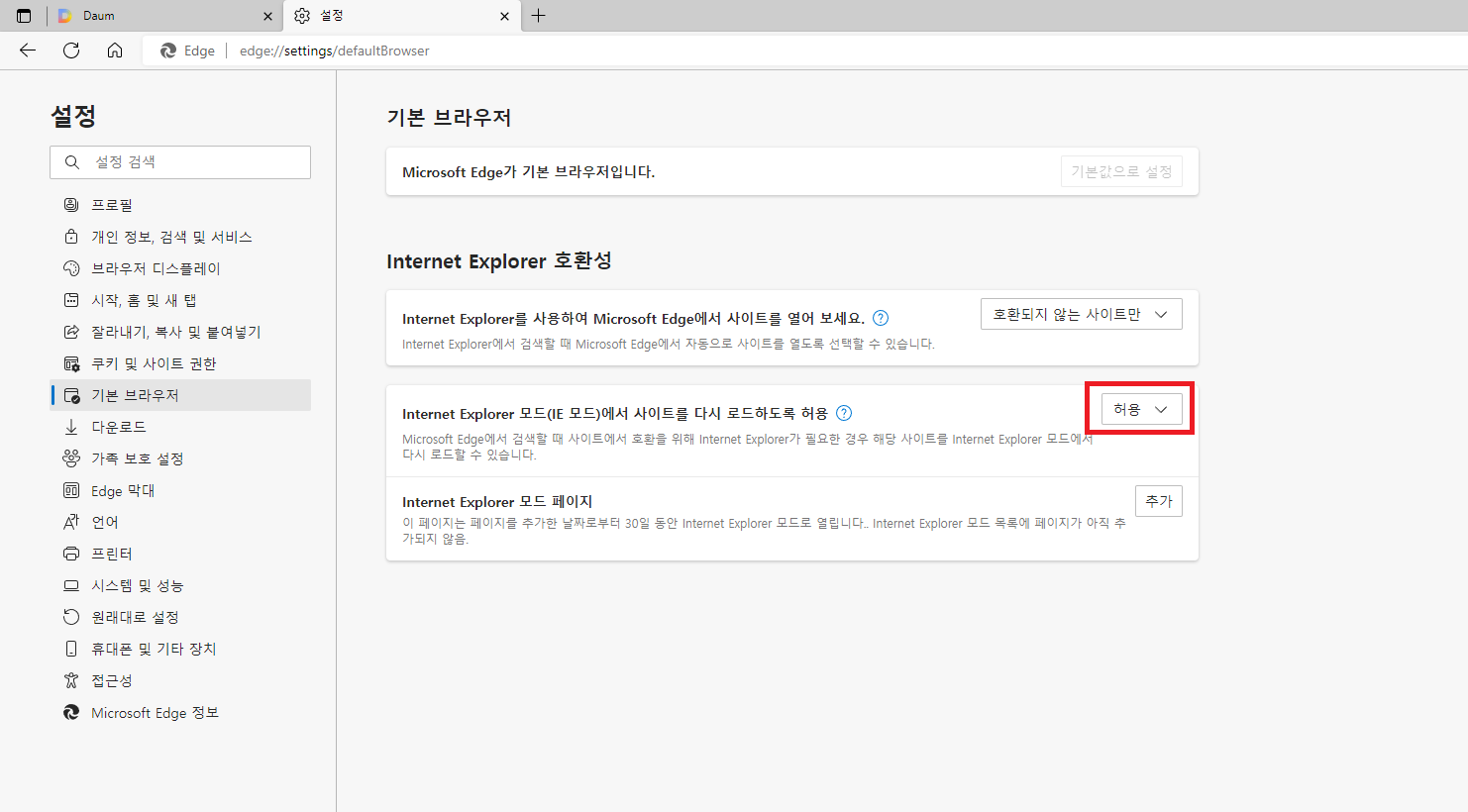The width and height of the screenshot is (1468, 812).
Task: Click the 가족 보호 설정 icon
Action: pyautogui.click(x=71, y=458)
